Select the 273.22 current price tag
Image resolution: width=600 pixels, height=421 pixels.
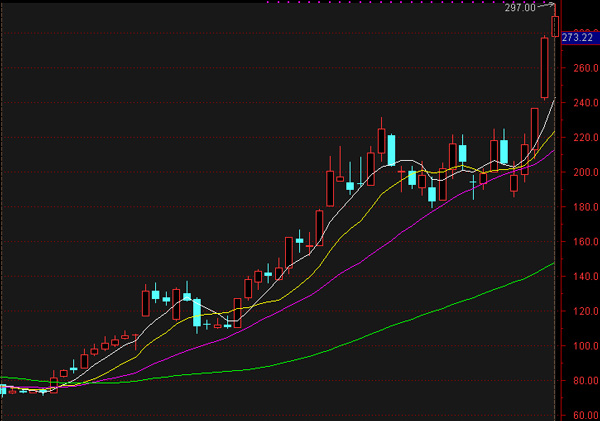pyautogui.click(x=580, y=38)
